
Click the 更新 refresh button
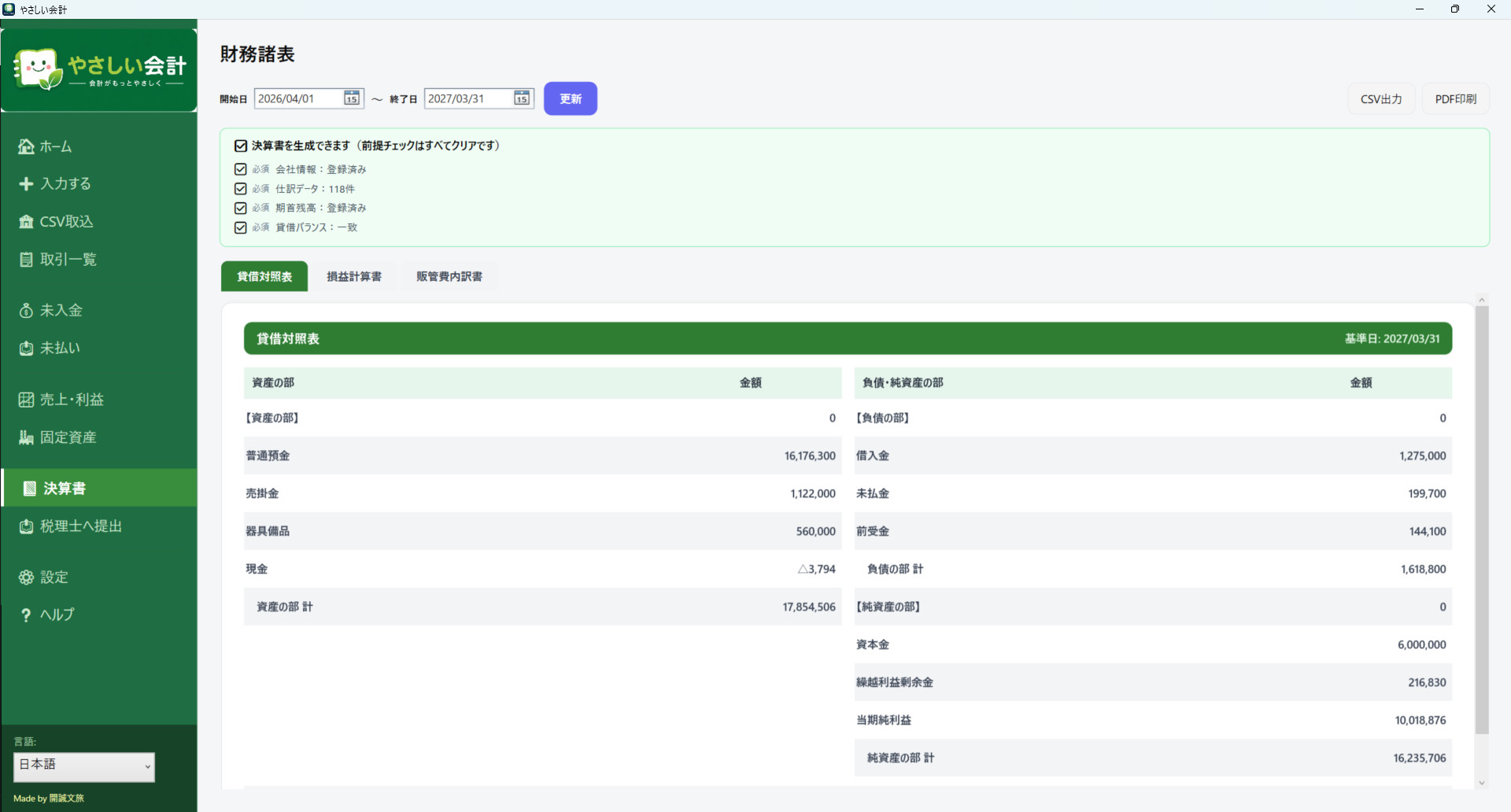click(571, 99)
